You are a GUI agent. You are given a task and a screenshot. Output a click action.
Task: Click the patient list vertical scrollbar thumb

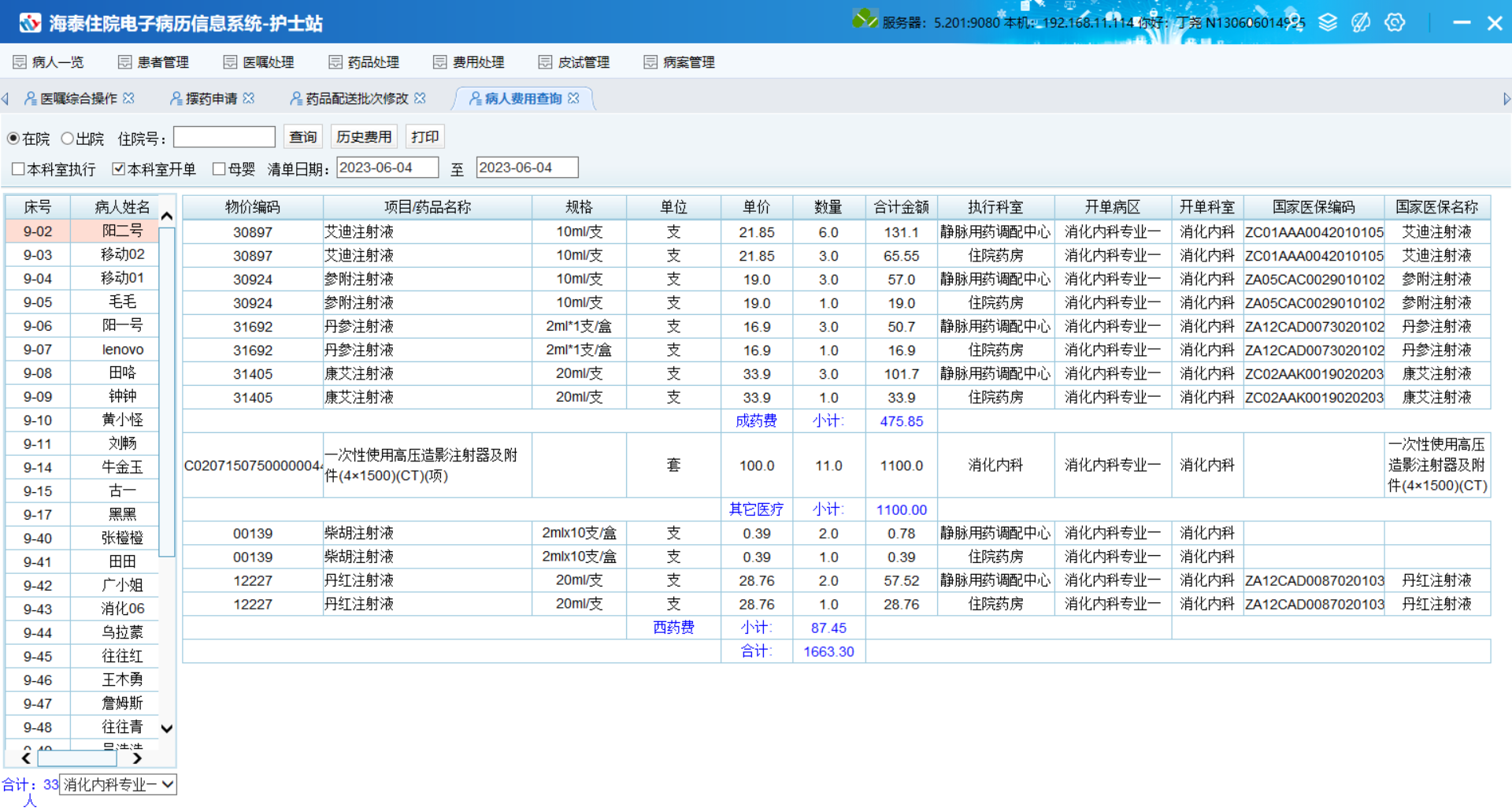click(x=167, y=392)
